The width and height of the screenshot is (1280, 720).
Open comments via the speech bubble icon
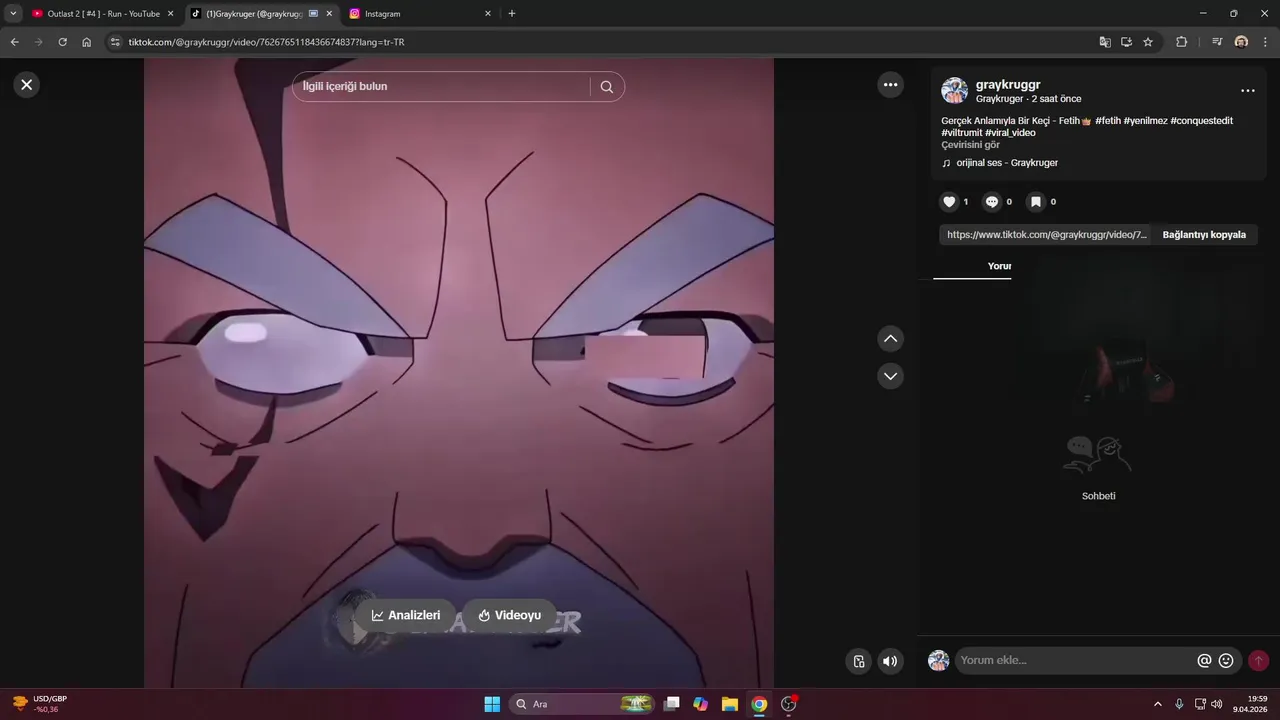(992, 202)
